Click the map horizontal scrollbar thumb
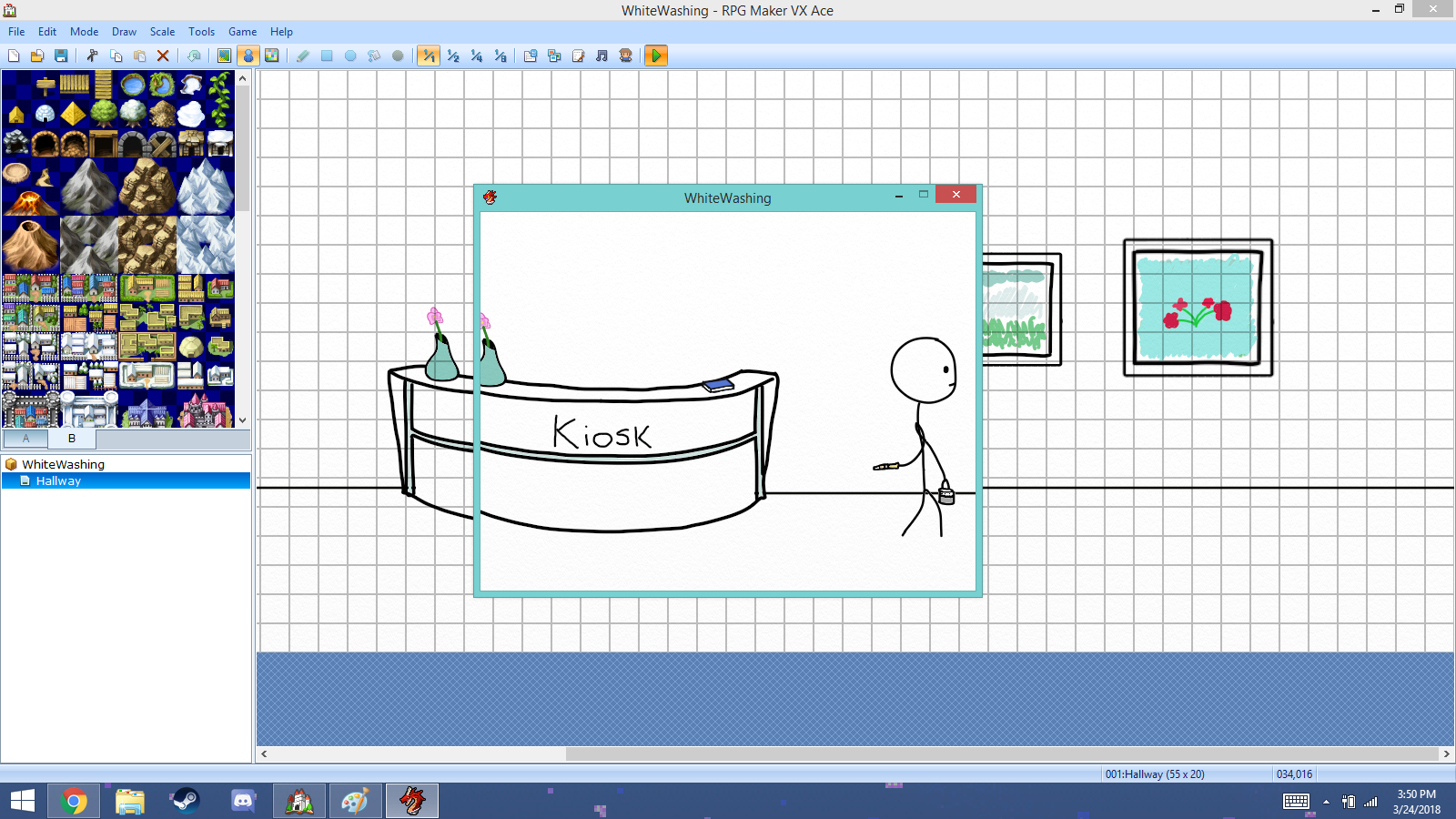Image resolution: width=1456 pixels, height=819 pixels. coord(1002,753)
